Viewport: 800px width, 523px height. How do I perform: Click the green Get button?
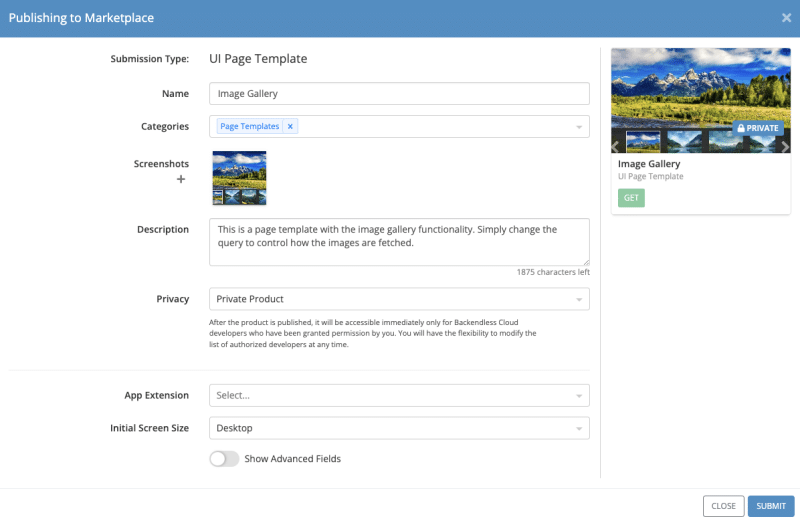(x=631, y=198)
